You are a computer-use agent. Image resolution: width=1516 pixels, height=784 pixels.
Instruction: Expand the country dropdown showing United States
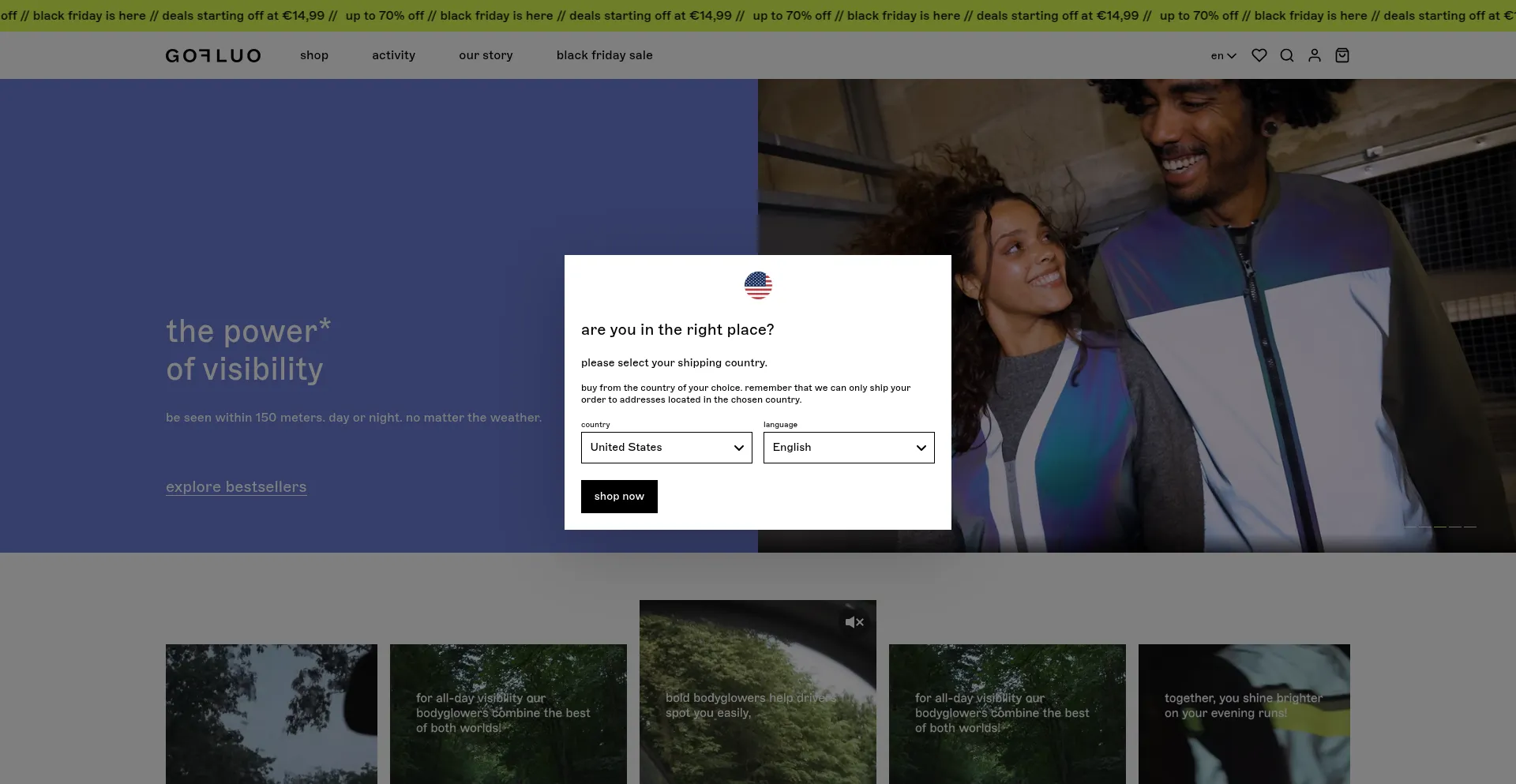(666, 448)
